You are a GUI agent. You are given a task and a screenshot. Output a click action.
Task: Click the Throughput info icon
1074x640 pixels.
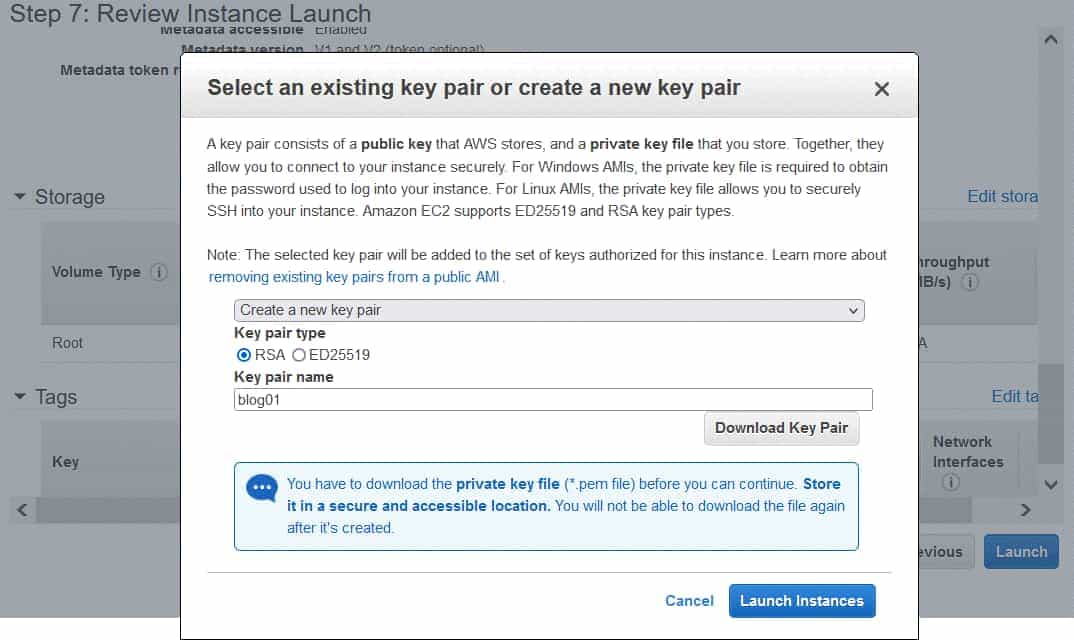[969, 282]
